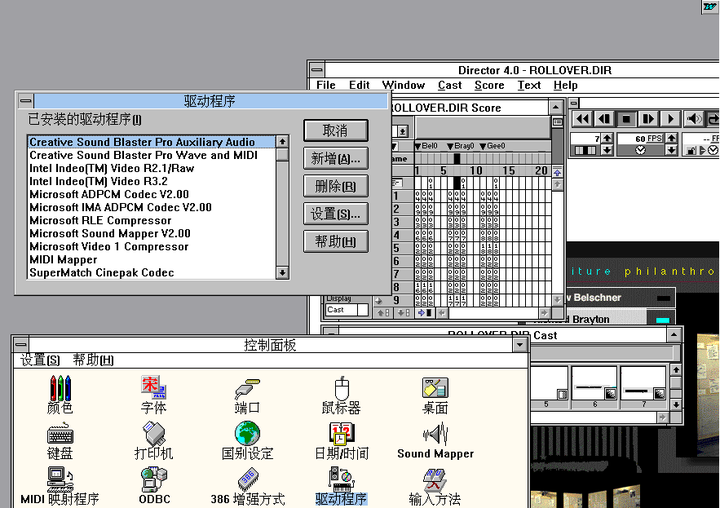Select Microsoft Sound Mapper V2.00 driver
The image size is (720, 508).
pos(109,233)
